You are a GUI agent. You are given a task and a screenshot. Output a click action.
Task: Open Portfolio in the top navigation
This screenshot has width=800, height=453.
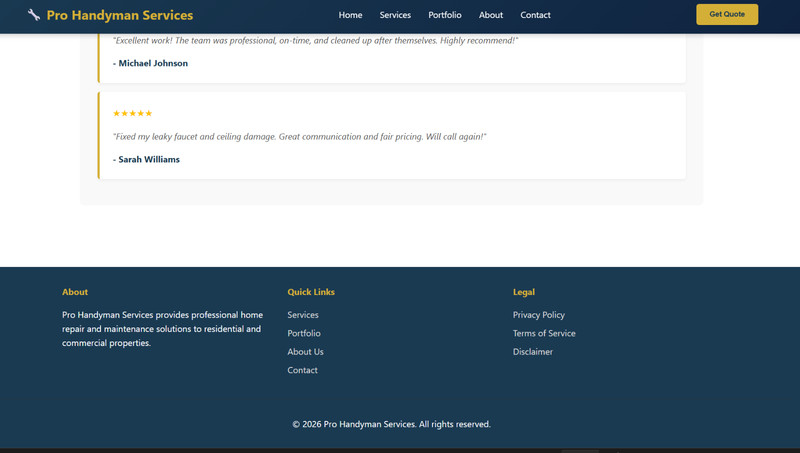444,15
